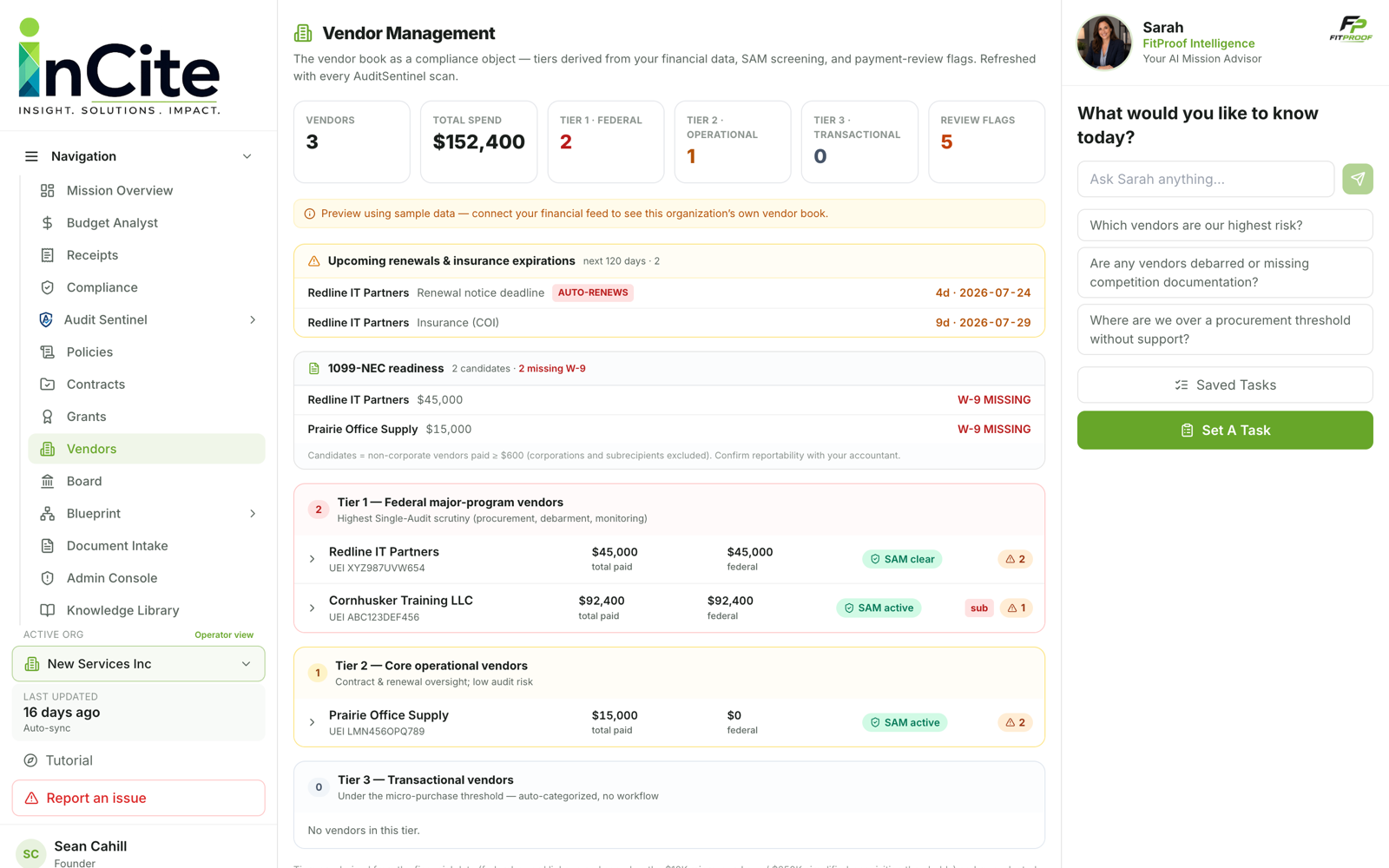This screenshot has width=1389, height=868.
Task: Collapse the Navigation section chevron
Action: [247, 156]
